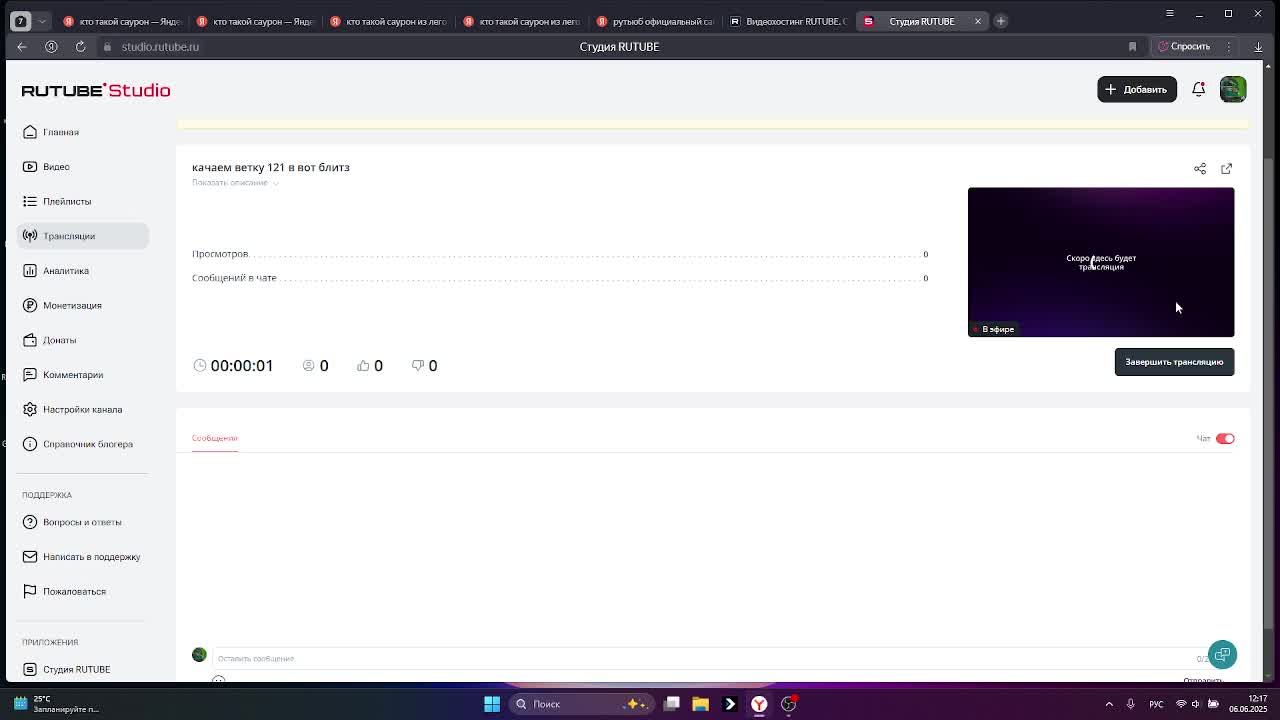Close the Студия RUTUBE browser tab
The height and width of the screenshot is (720, 1280).
[978, 21]
